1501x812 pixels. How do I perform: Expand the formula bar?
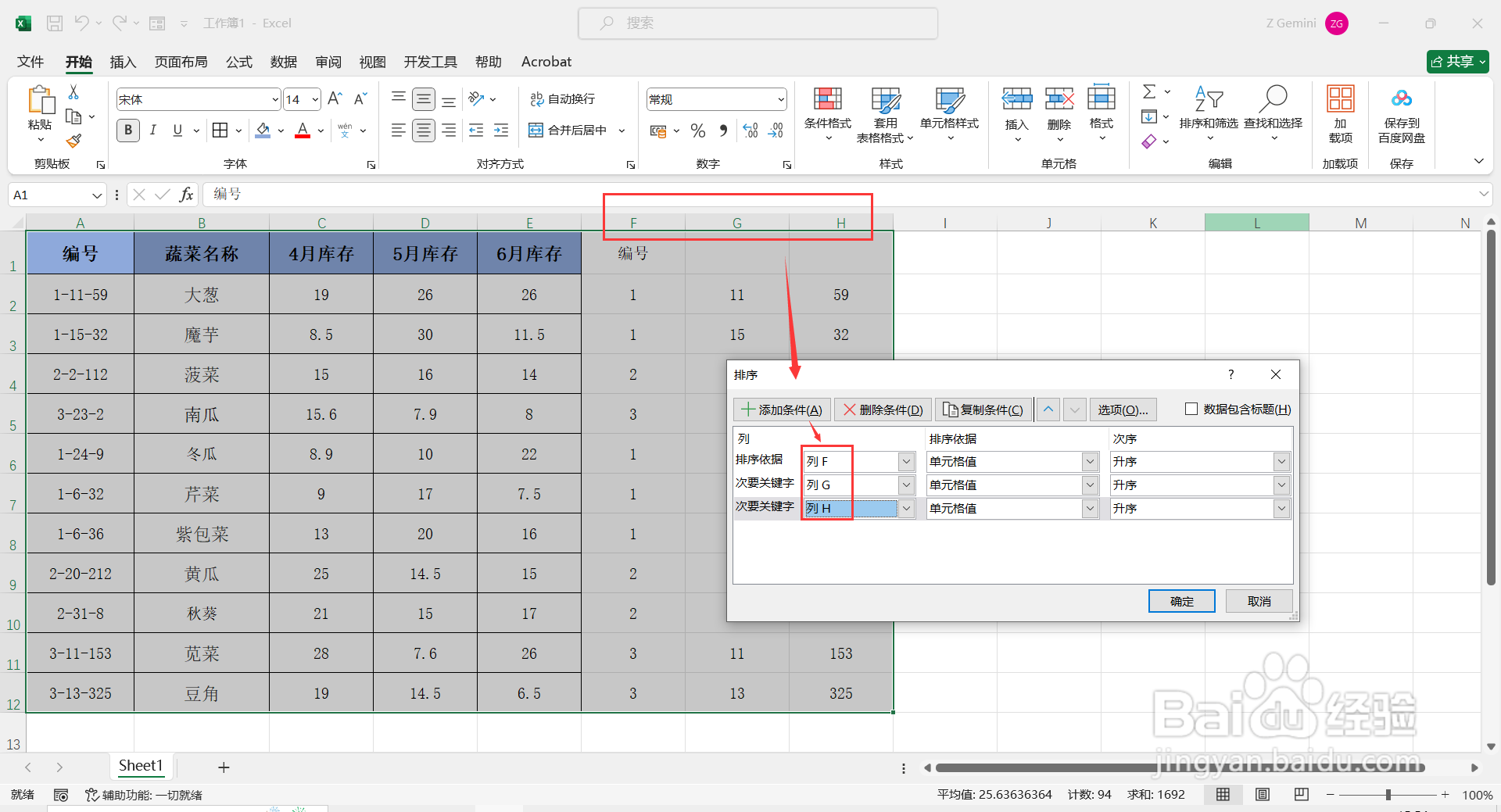click(x=1483, y=195)
